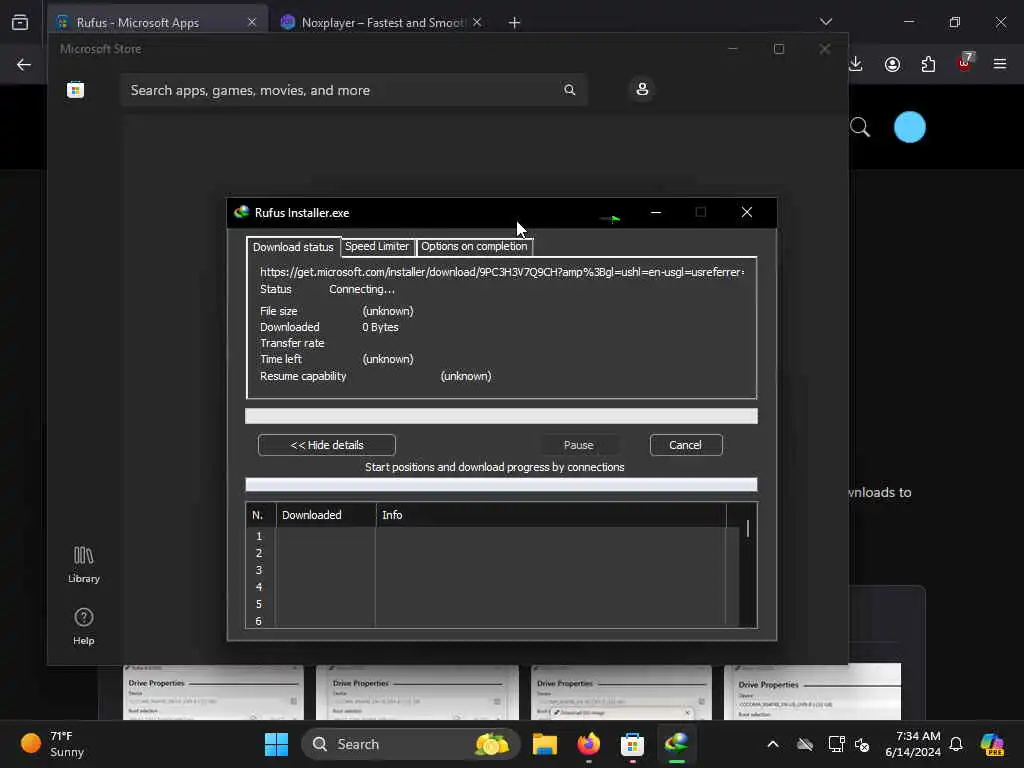
Task: Click the Rufus Installer title bar icon
Action: (x=242, y=212)
